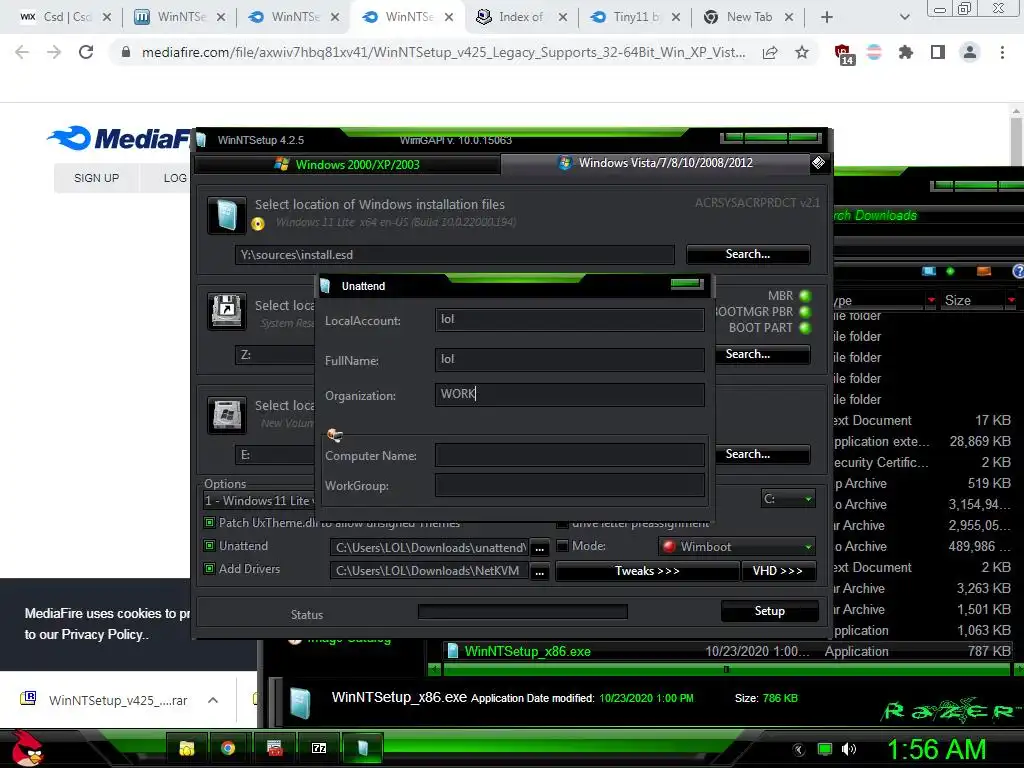
Task: Click the yellow disc icon under installation files
Action: pyautogui.click(x=258, y=224)
